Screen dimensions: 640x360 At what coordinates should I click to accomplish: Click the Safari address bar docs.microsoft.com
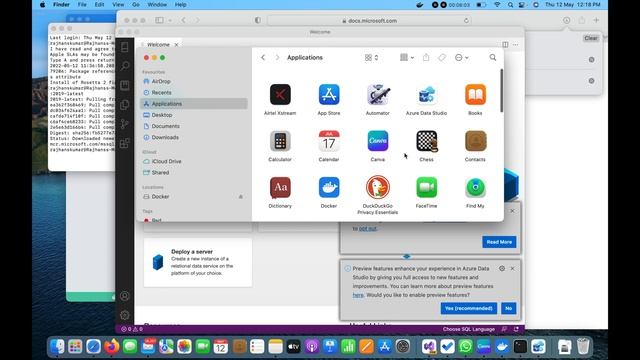369,20
